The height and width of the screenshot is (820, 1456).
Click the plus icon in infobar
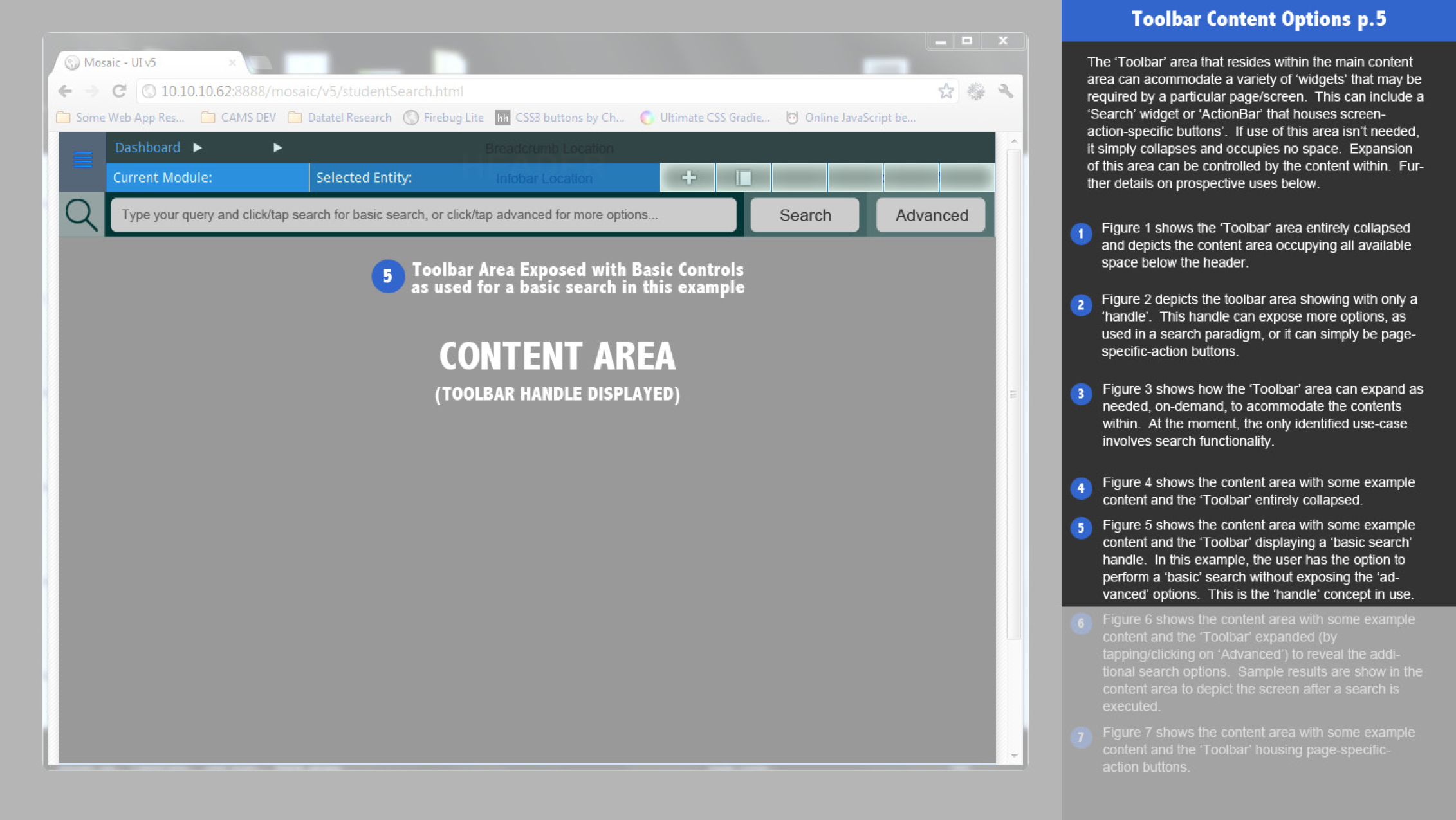pos(688,178)
